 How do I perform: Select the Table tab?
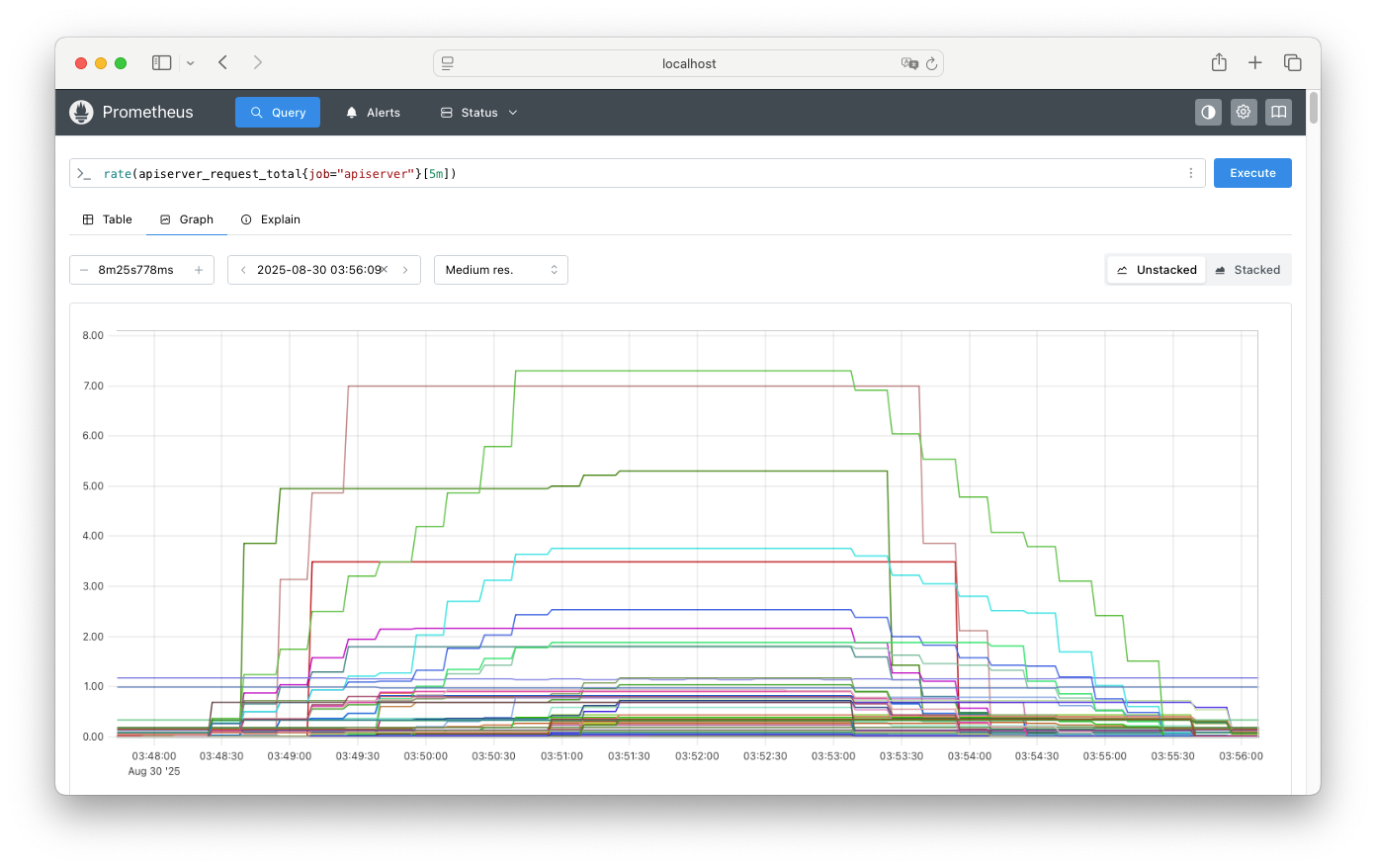coord(108,219)
